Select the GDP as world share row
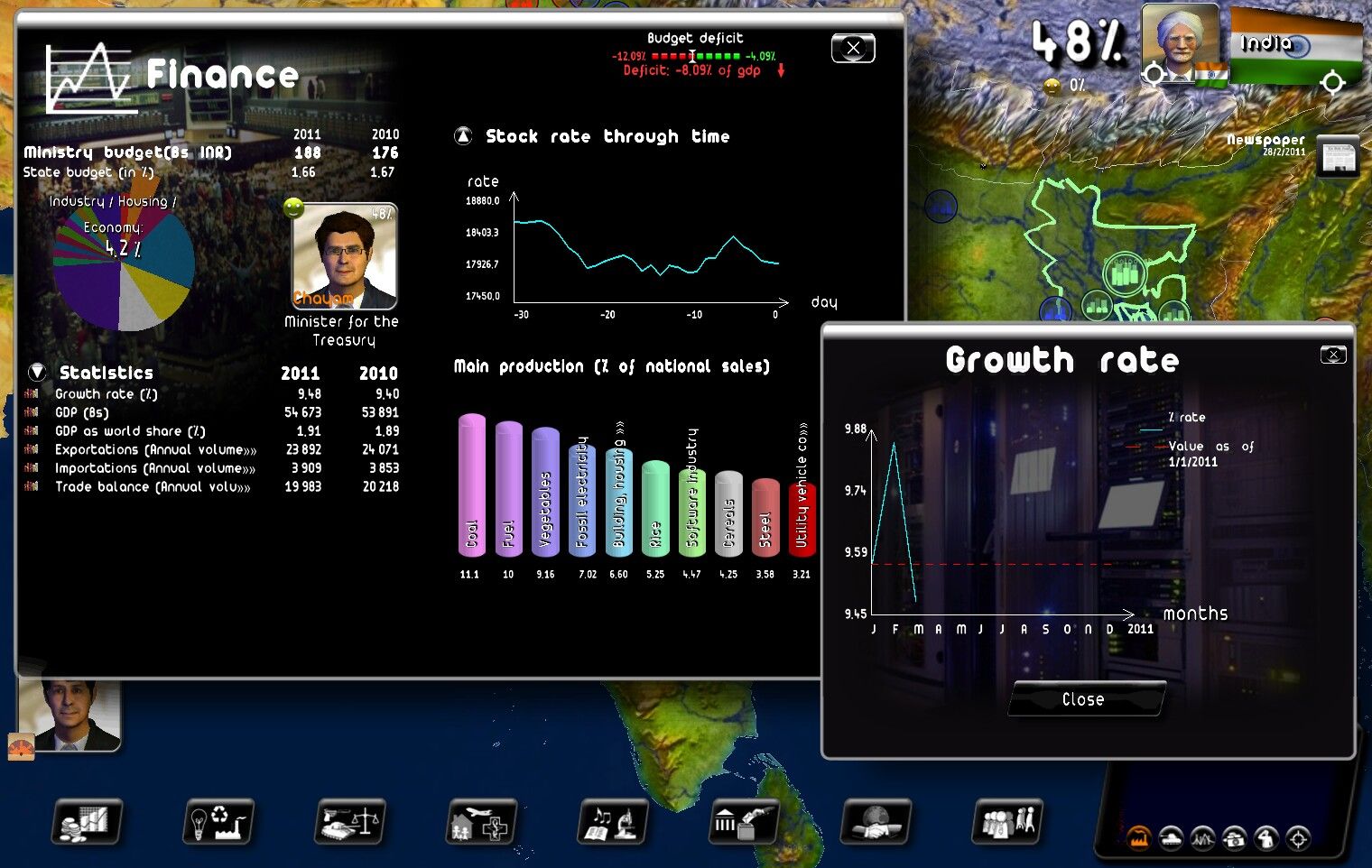 (x=130, y=431)
